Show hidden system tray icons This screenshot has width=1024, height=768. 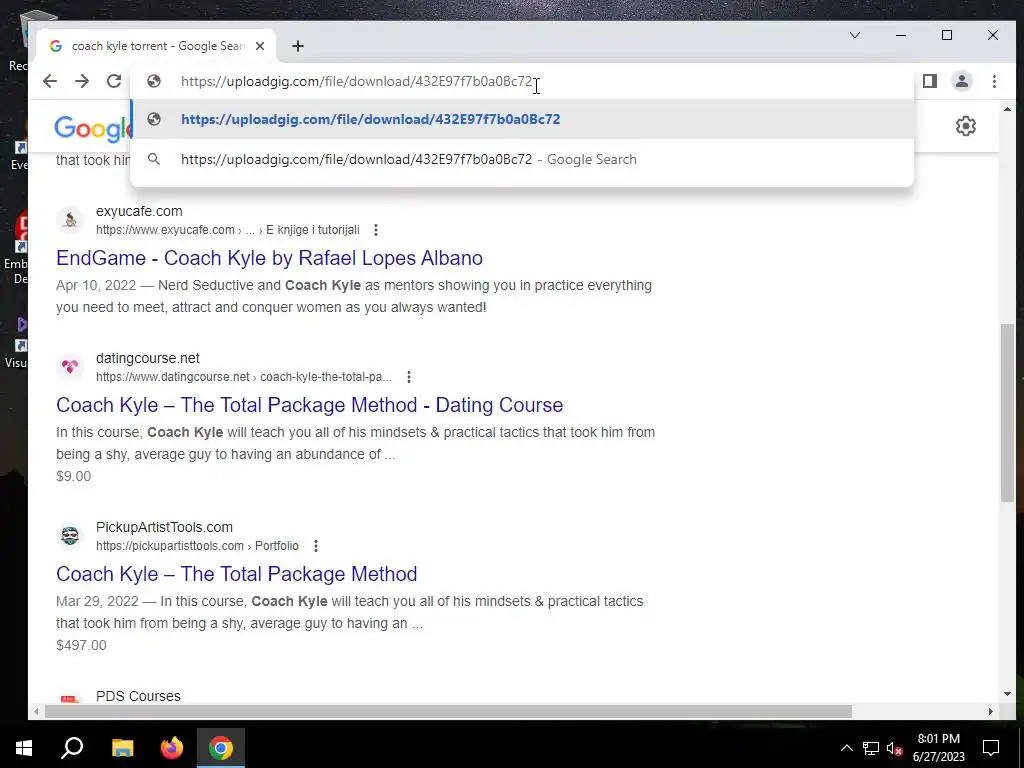(846, 748)
